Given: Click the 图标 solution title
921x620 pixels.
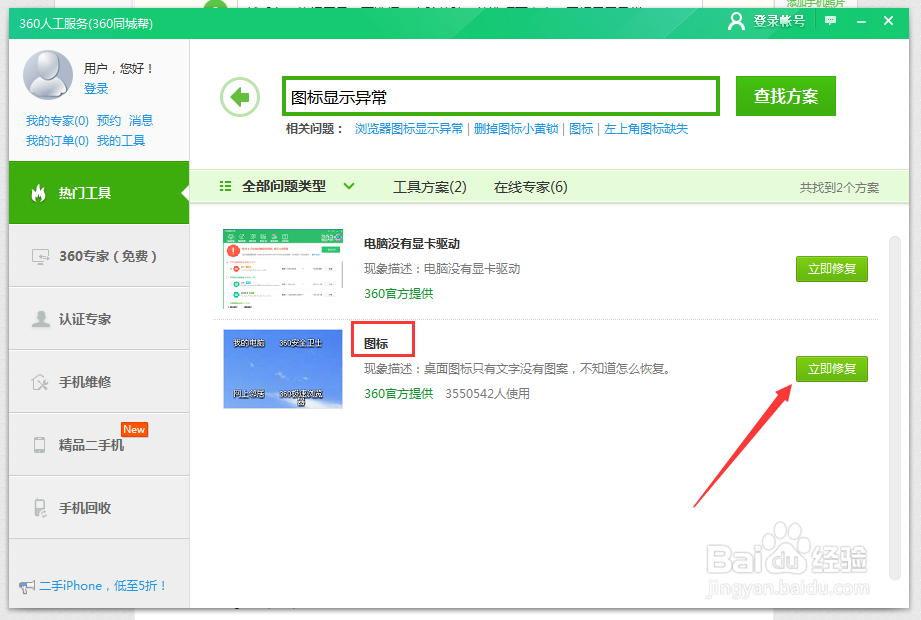Looking at the screenshot, I should tap(376, 343).
